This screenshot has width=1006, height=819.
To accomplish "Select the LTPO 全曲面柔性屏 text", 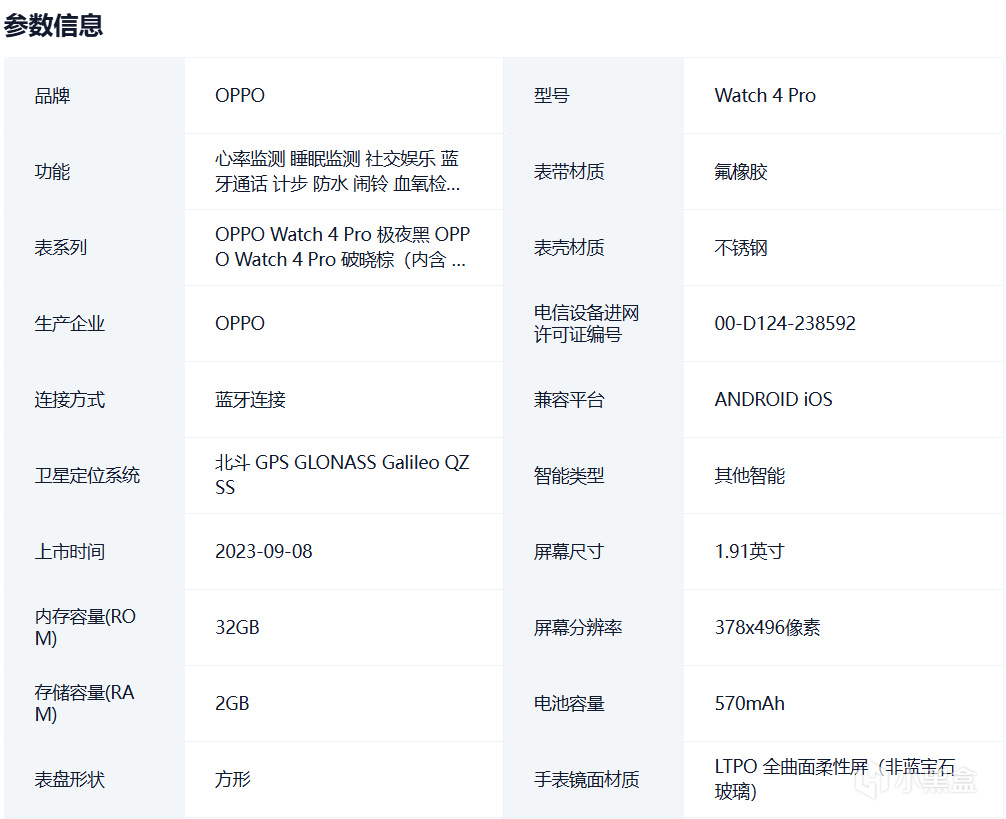I will (791, 766).
